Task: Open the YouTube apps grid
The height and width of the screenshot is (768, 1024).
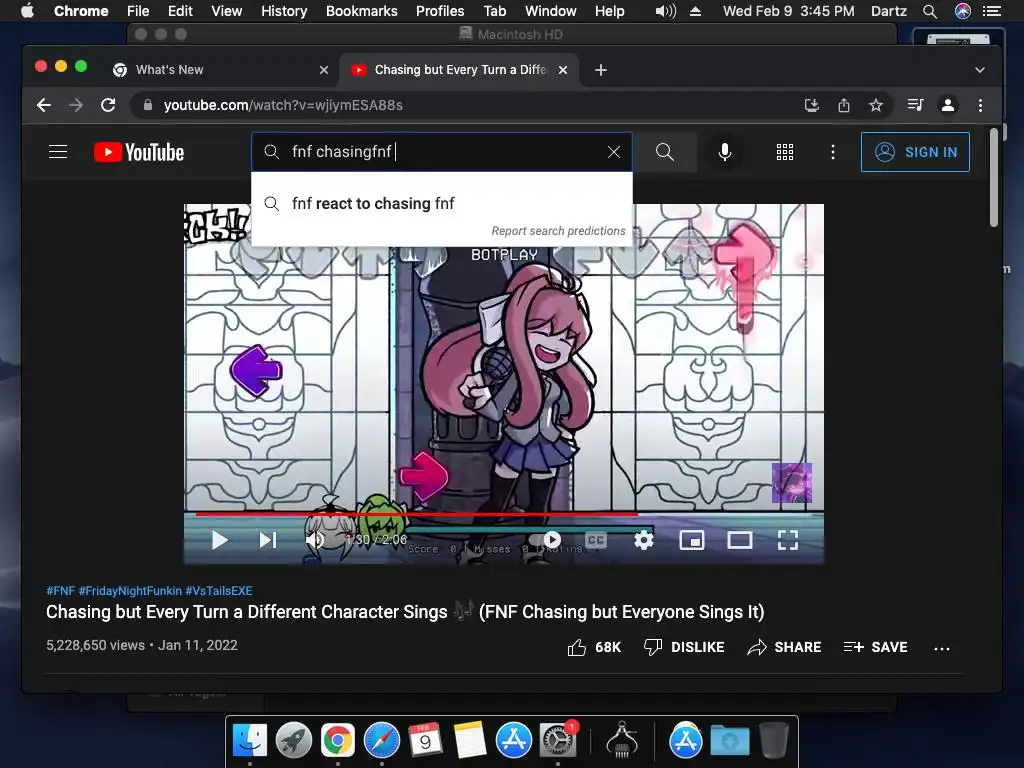Action: pos(784,152)
